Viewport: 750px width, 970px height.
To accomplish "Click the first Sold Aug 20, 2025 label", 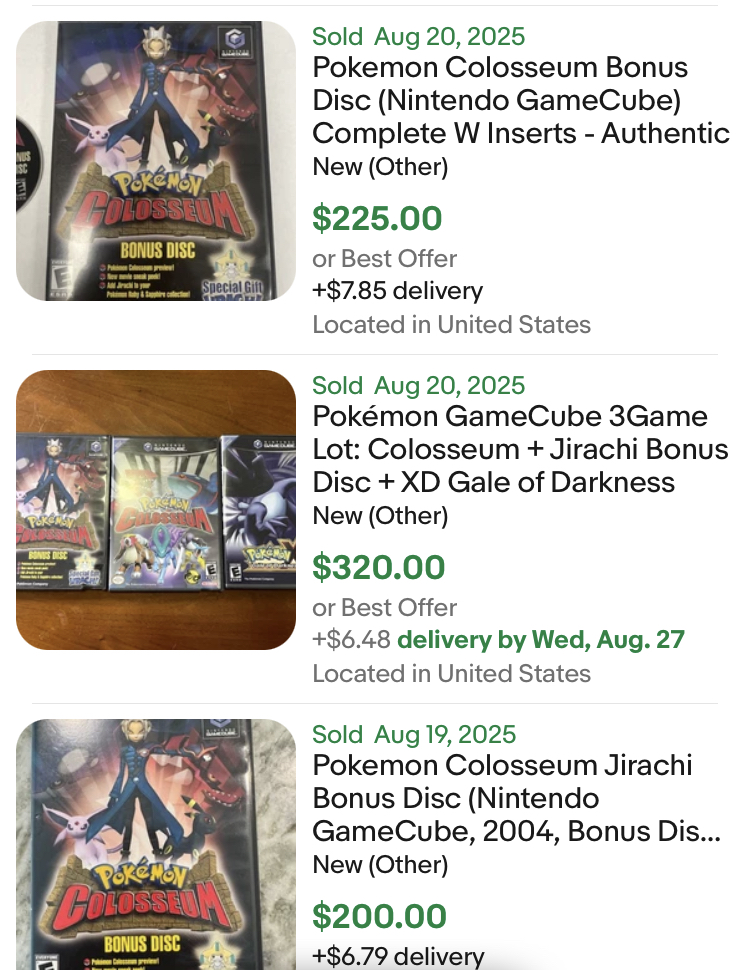I will 419,36.
